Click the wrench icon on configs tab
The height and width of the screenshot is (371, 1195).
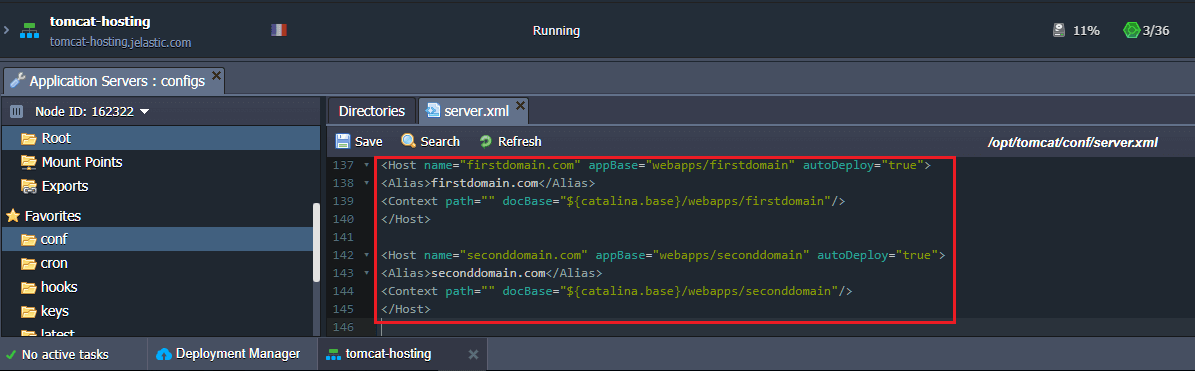tap(18, 81)
